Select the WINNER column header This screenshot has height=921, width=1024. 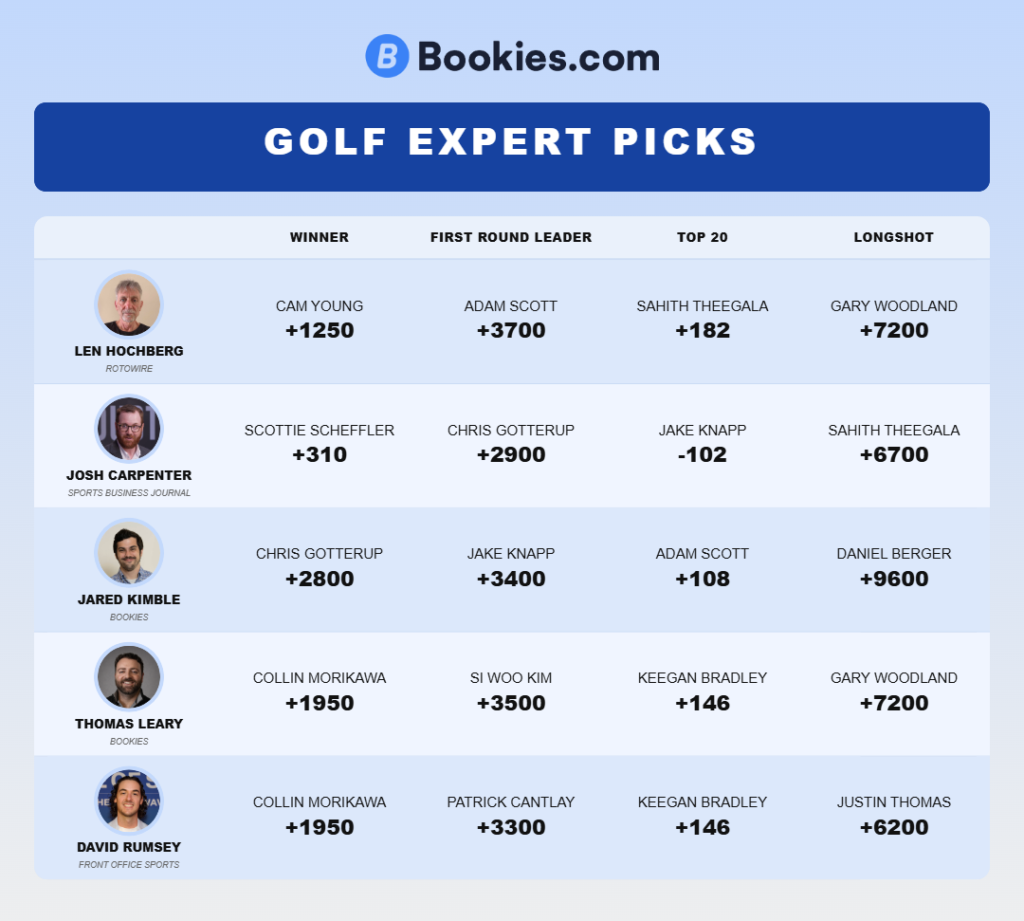[x=319, y=238]
